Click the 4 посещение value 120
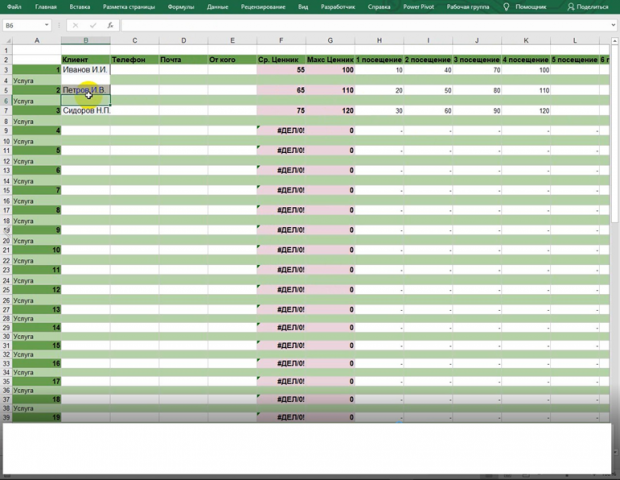620x480 pixels. point(526,111)
